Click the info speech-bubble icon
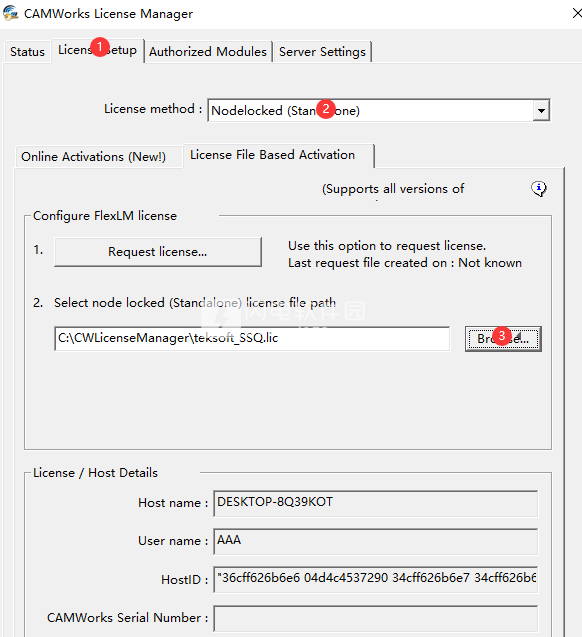This screenshot has width=582, height=637. click(x=539, y=188)
